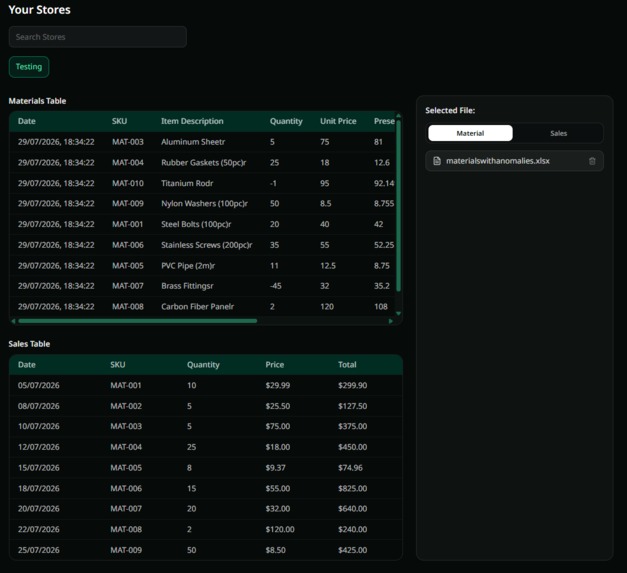Click the -45 quantity for Brass Fittingsr
The width and height of the screenshot is (627, 573).
pos(276,286)
